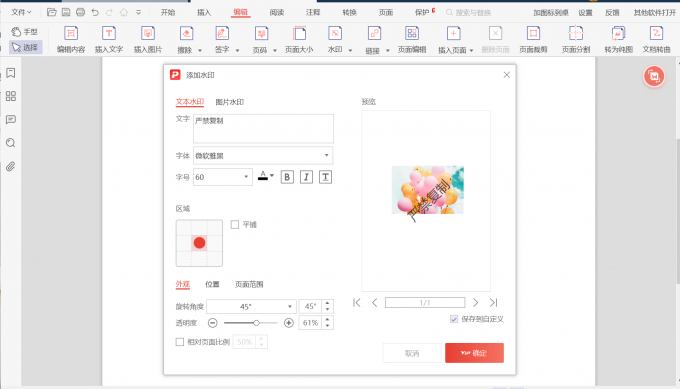
Task: Open the comments panel in left sidebar
Action: click(x=11, y=120)
